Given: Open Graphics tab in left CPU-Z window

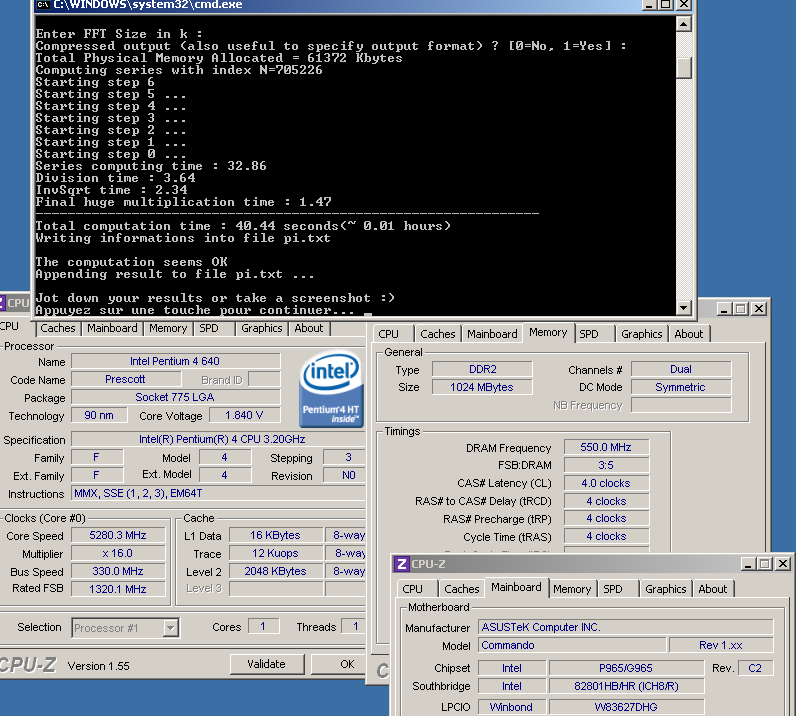Looking at the screenshot, I should (x=261, y=328).
